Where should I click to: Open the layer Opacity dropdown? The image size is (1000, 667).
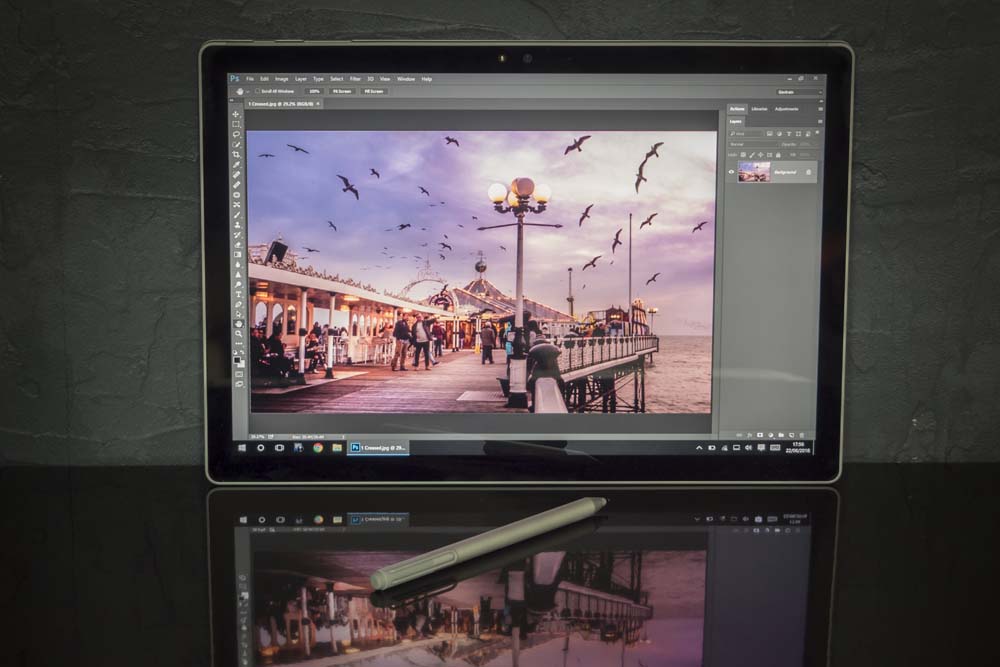click(x=808, y=144)
